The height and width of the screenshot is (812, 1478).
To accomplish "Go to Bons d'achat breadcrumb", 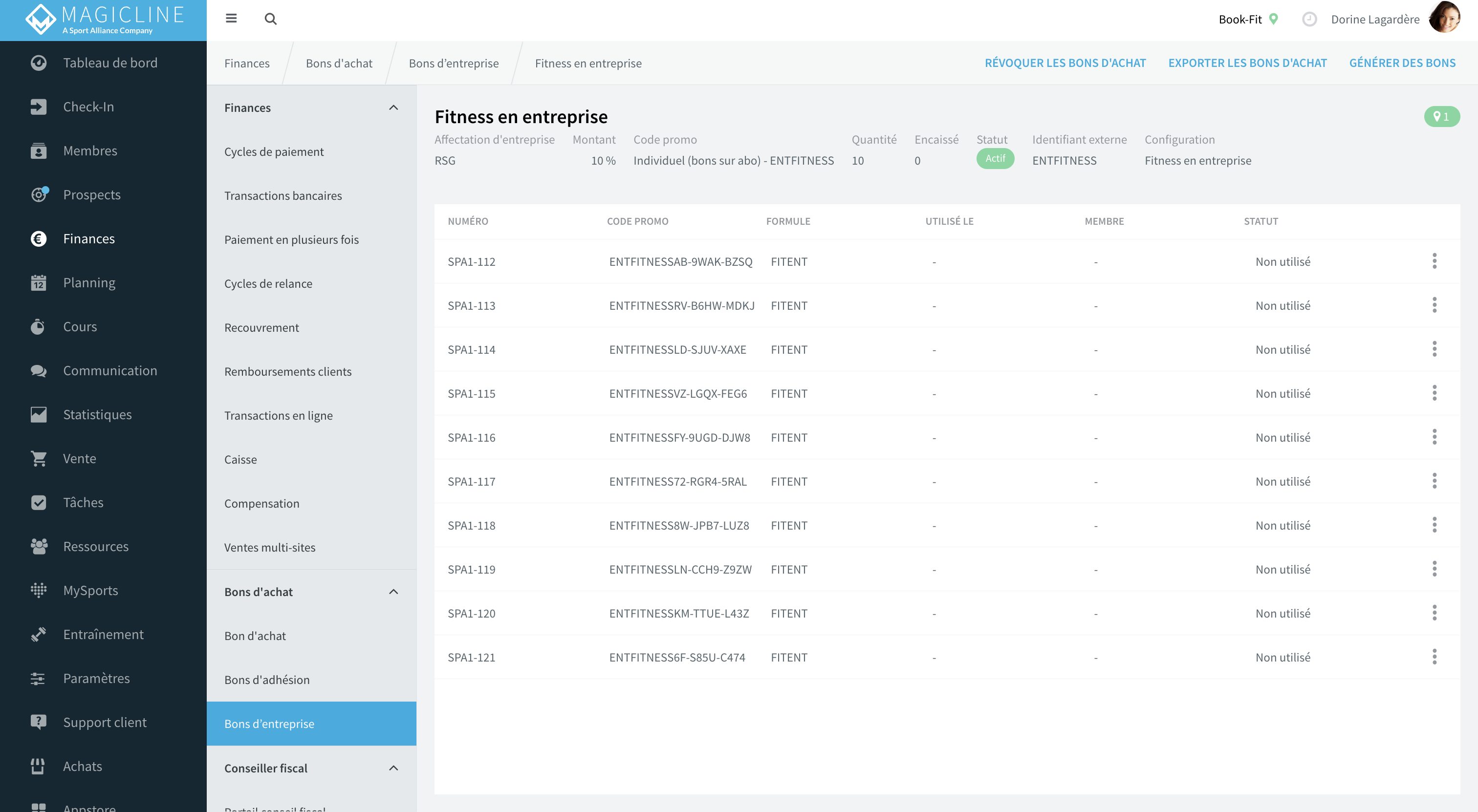I will pyautogui.click(x=339, y=63).
